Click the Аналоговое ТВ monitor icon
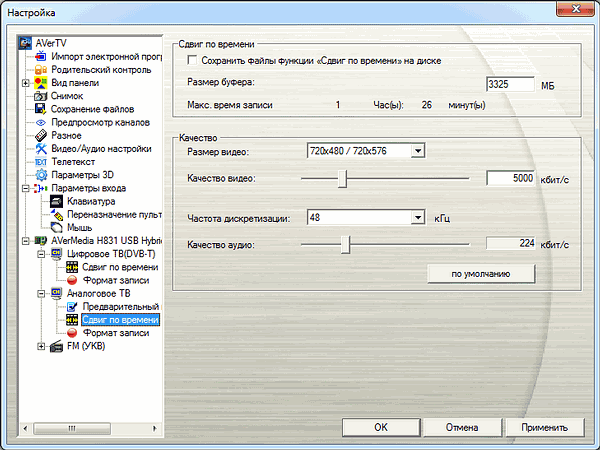 56,293
